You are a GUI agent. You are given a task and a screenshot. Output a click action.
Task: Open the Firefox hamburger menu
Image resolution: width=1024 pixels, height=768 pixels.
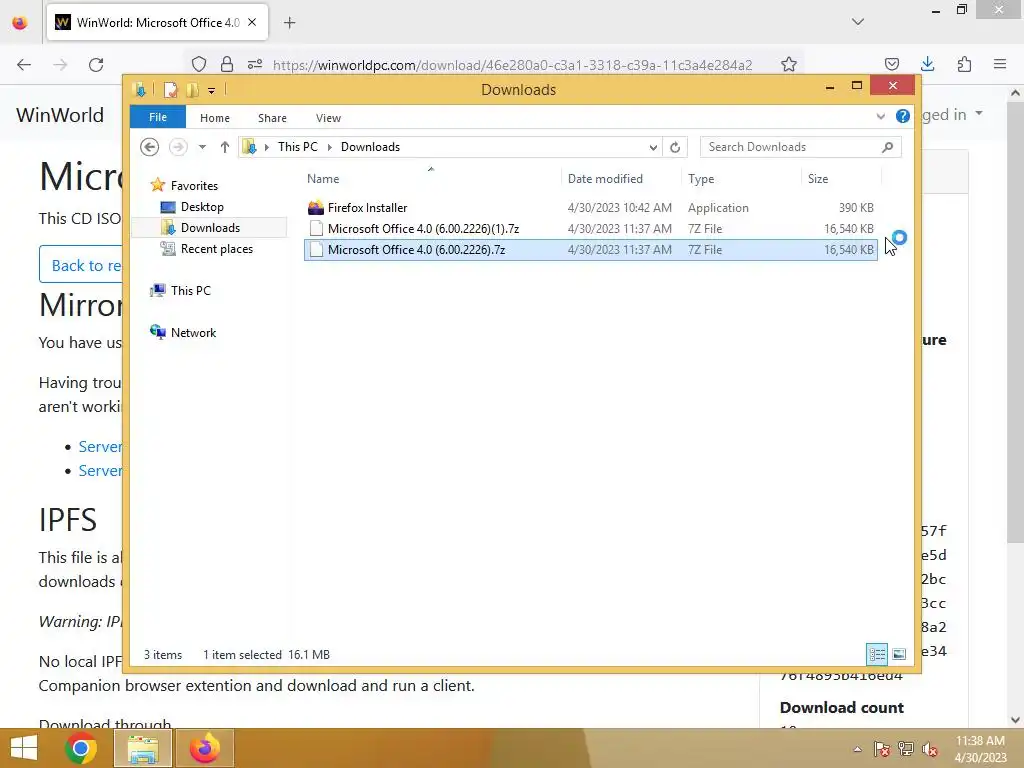(1000, 64)
